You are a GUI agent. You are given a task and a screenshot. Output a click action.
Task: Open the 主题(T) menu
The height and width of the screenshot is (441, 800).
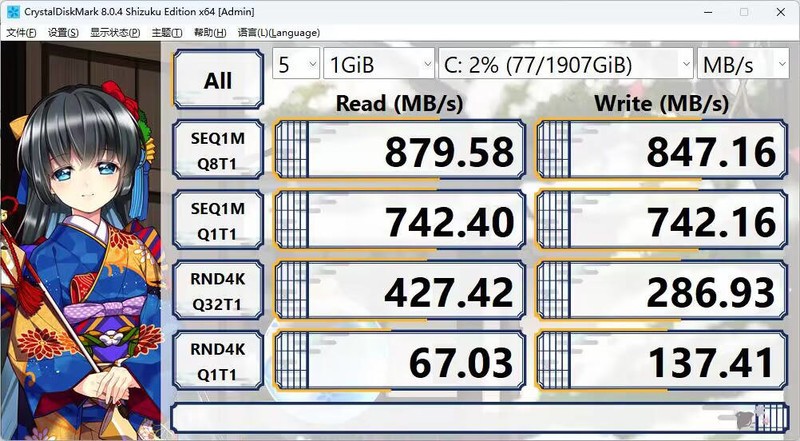pos(166,33)
